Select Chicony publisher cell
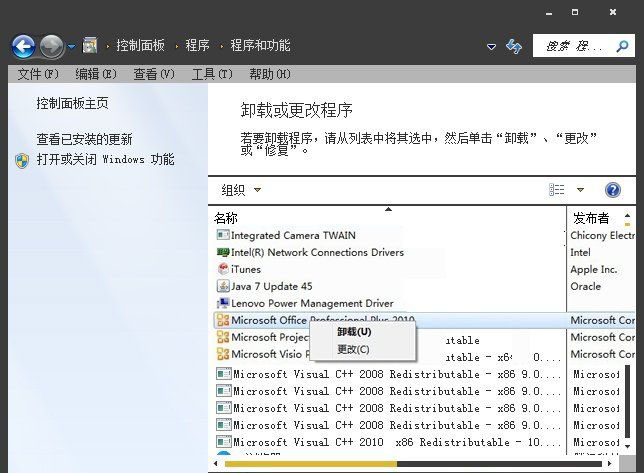Image resolution: width=644 pixels, height=473 pixels. 602,235
